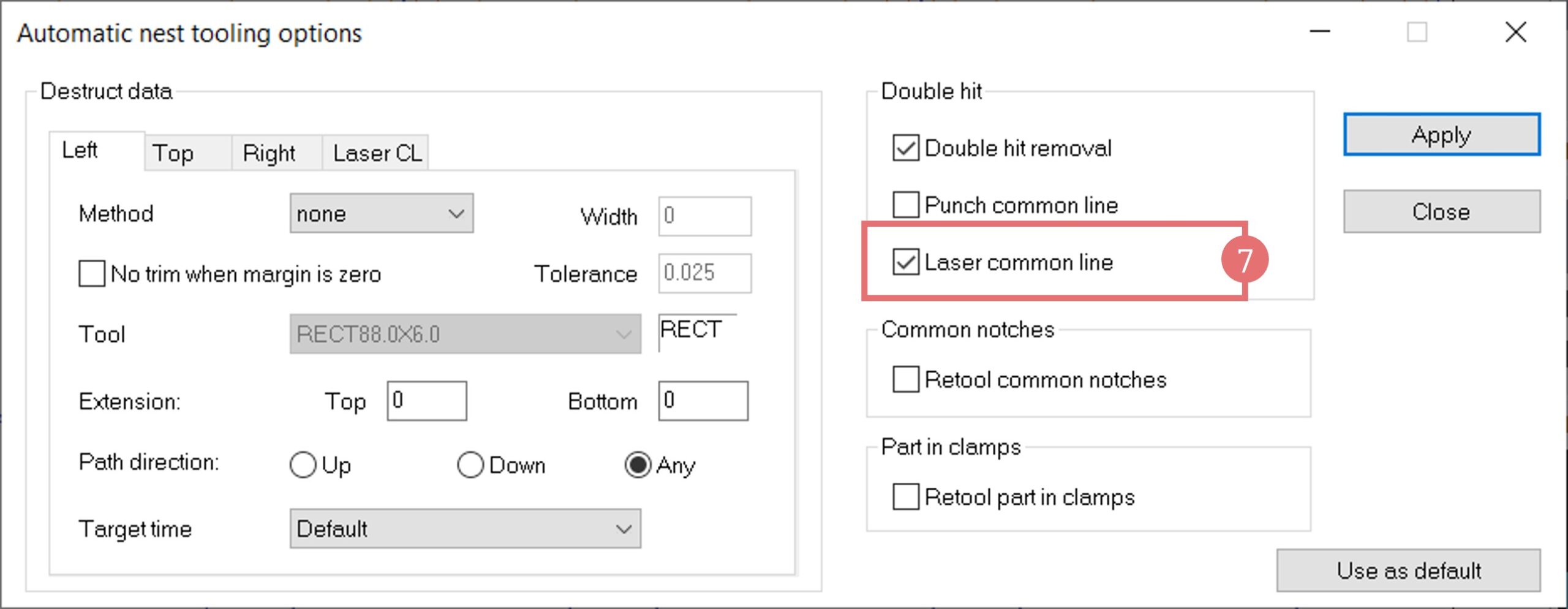The image size is (1568, 609).
Task: Open the Right tab
Action: pos(269,153)
